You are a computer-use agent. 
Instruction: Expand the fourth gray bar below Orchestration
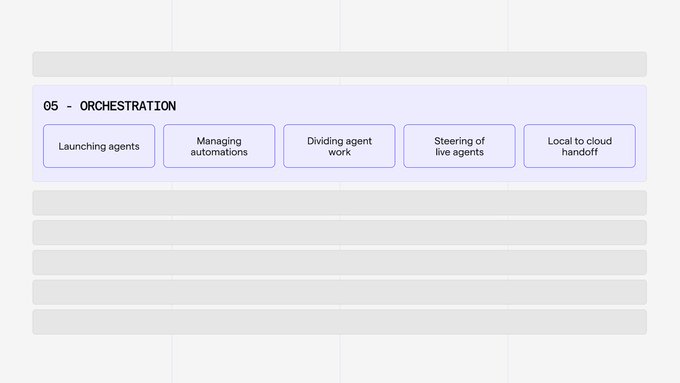pyautogui.click(x=340, y=292)
